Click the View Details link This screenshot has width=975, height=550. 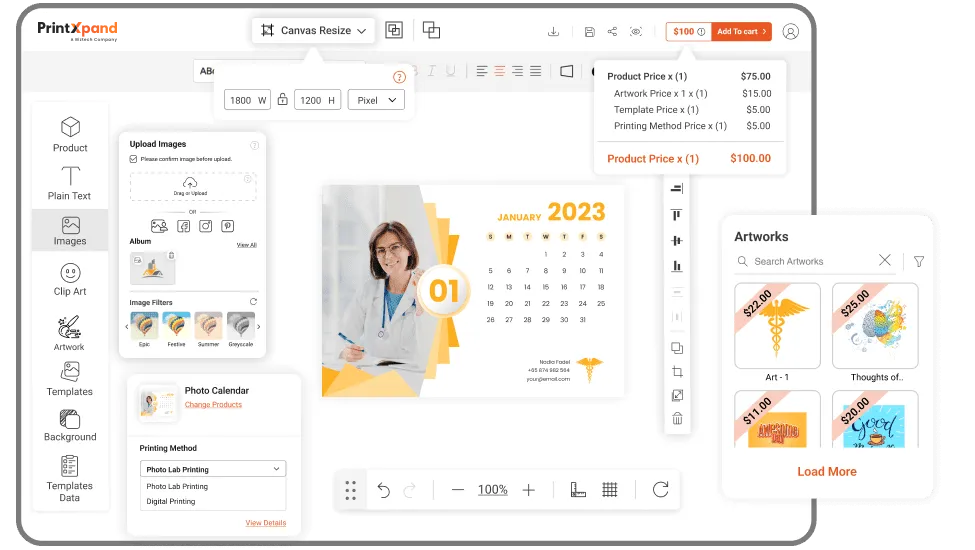(x=266, y=523)
